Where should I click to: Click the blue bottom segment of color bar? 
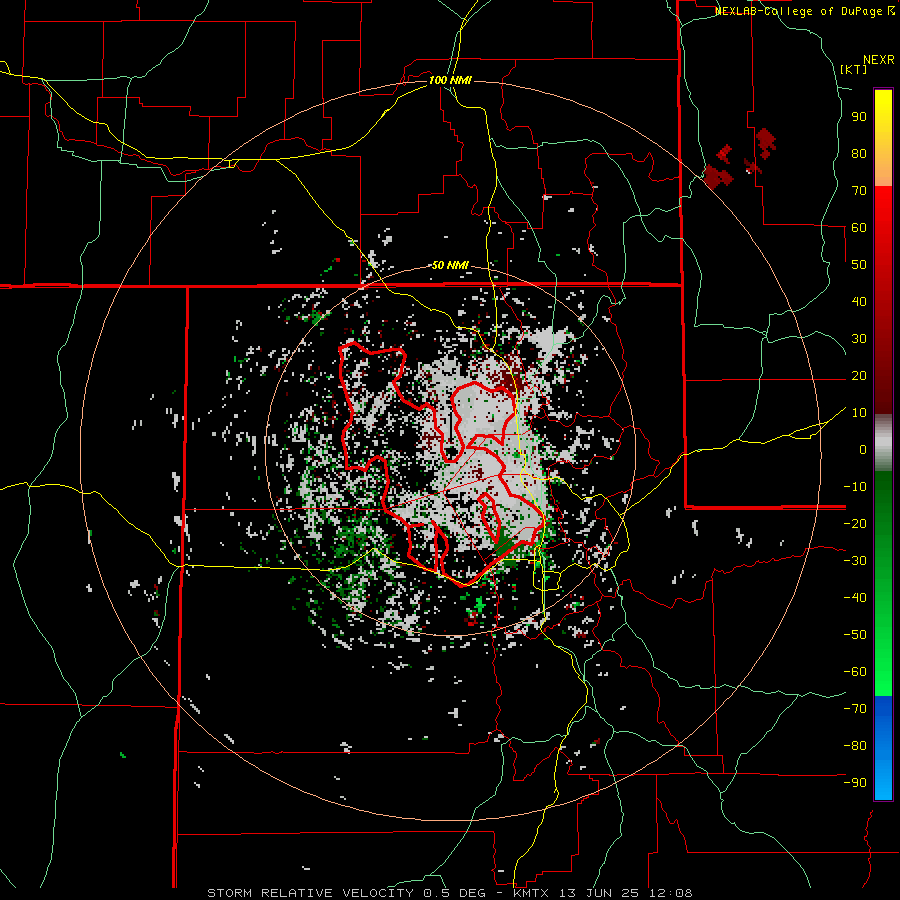(883, 748)
